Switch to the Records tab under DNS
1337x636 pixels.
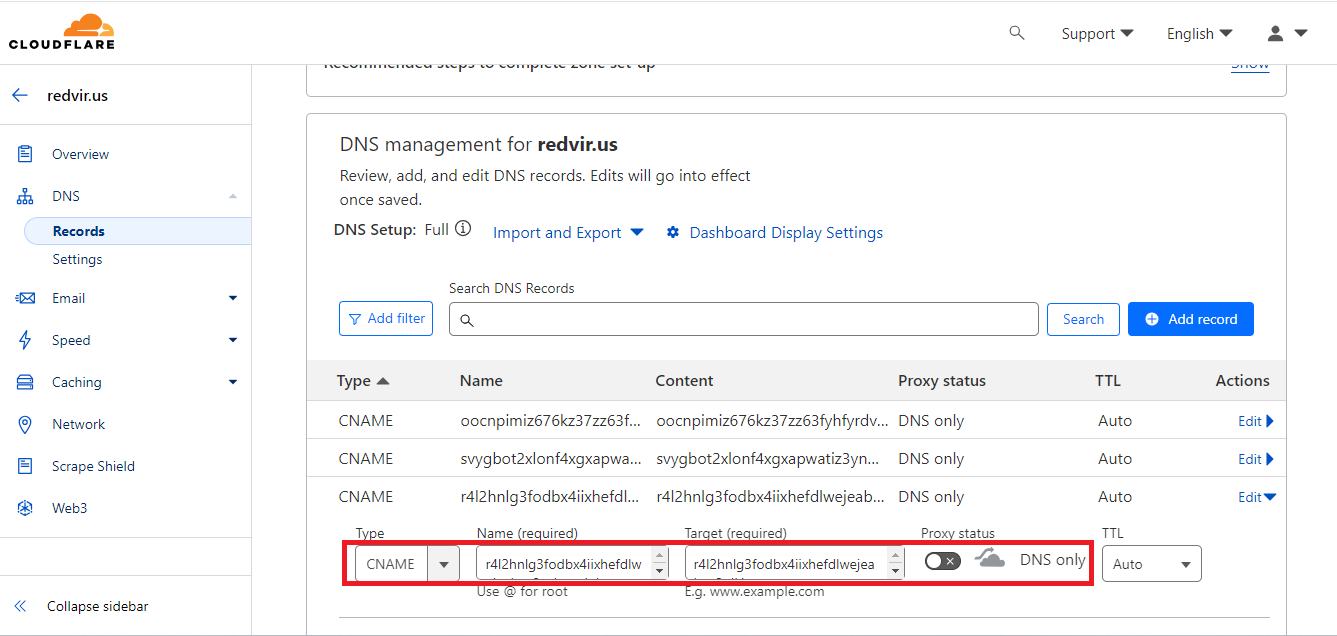point(77,230)
